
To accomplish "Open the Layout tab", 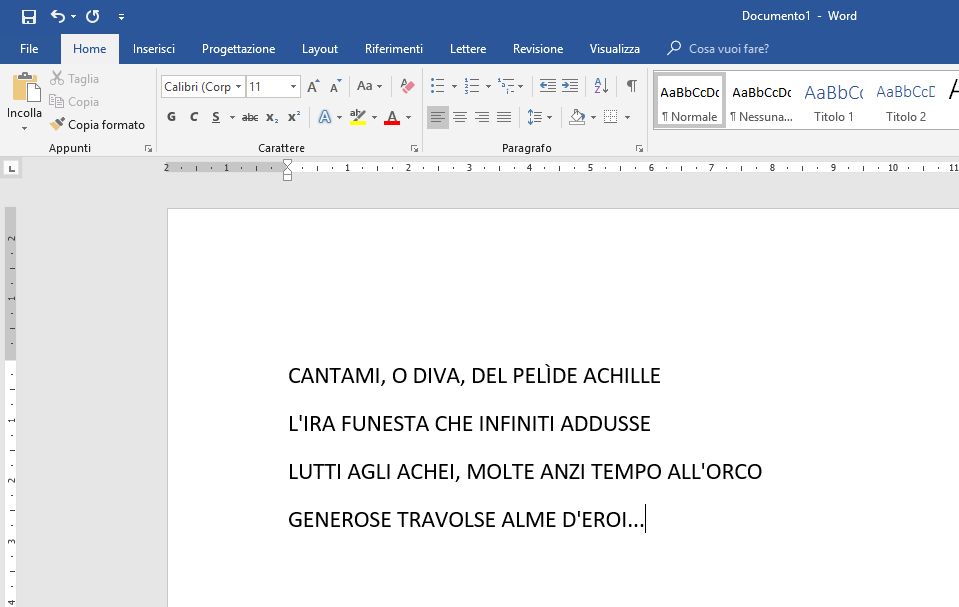I will (319, 49).
